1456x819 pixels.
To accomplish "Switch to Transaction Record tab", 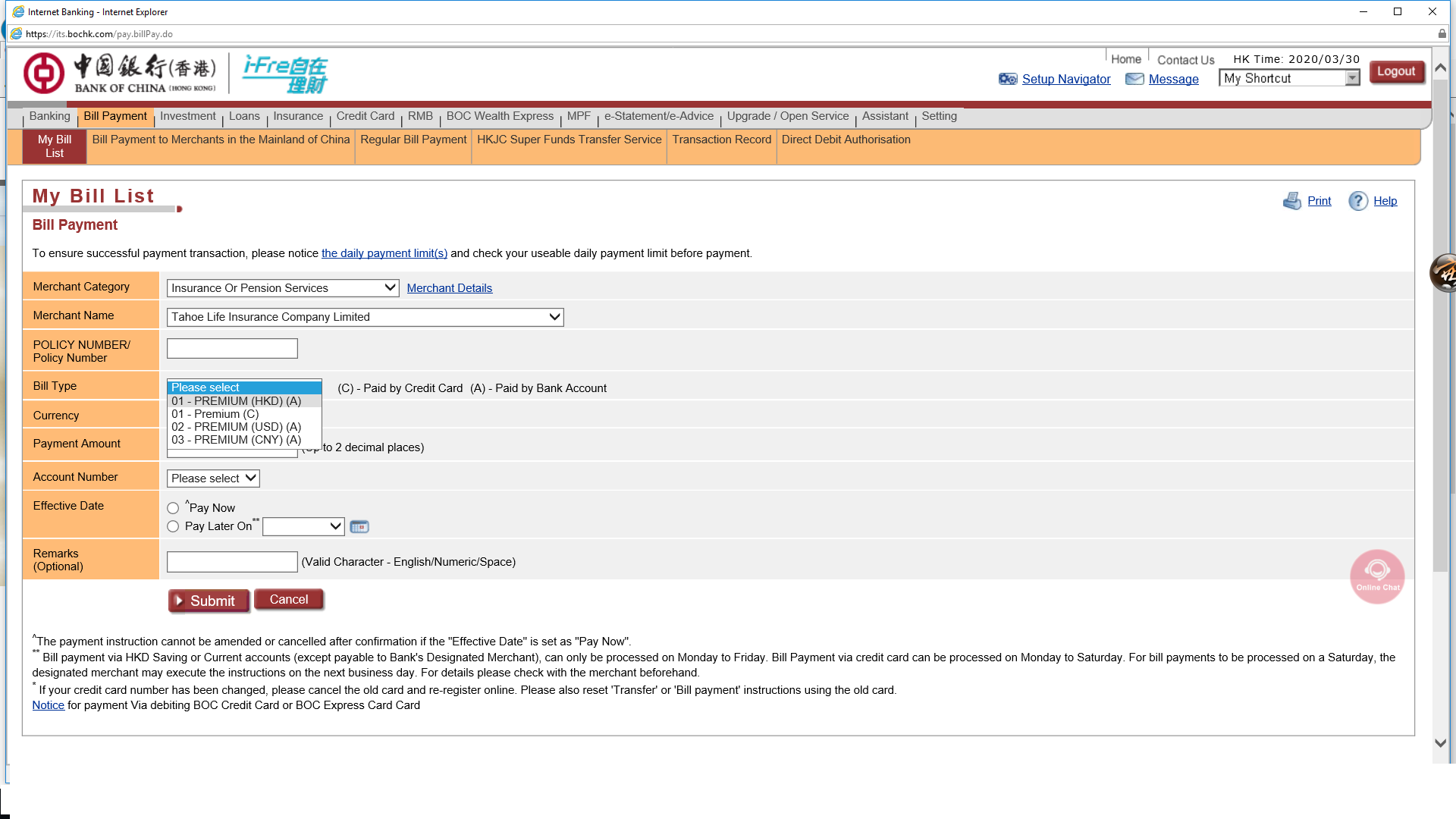I will (721, 140).
